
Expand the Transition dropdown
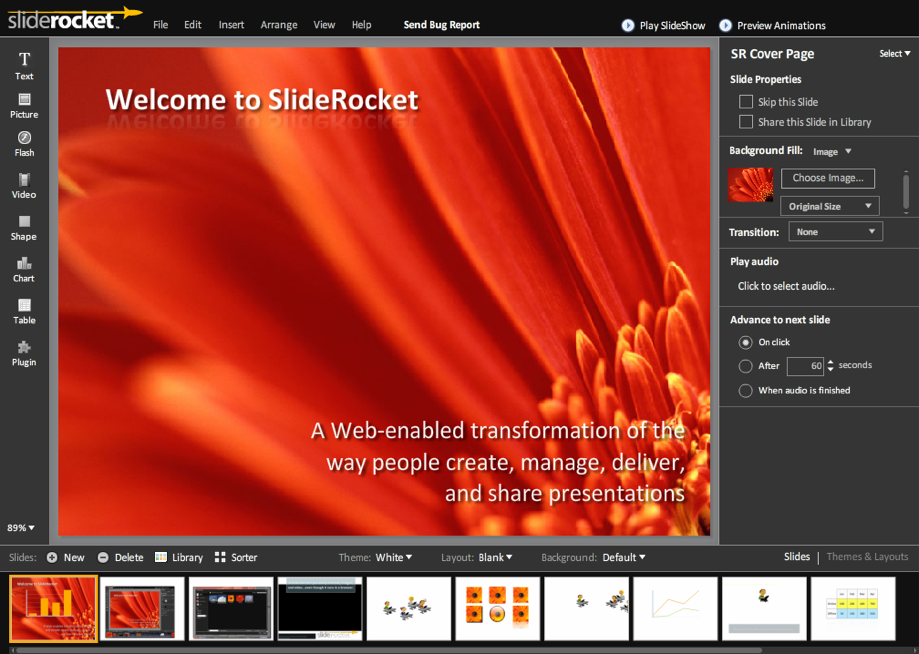pos(835,232)
